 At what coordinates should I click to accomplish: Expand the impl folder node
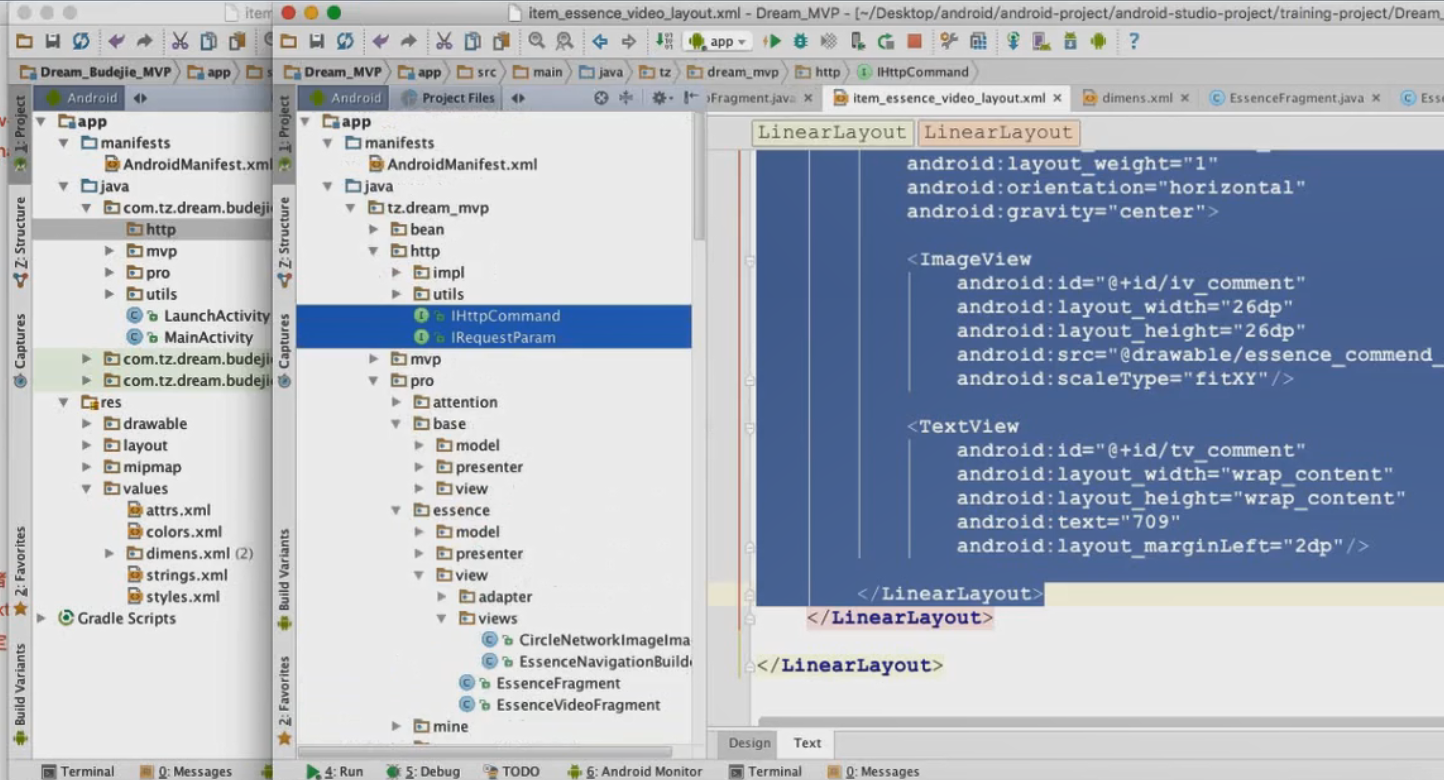tap(396, 272)
